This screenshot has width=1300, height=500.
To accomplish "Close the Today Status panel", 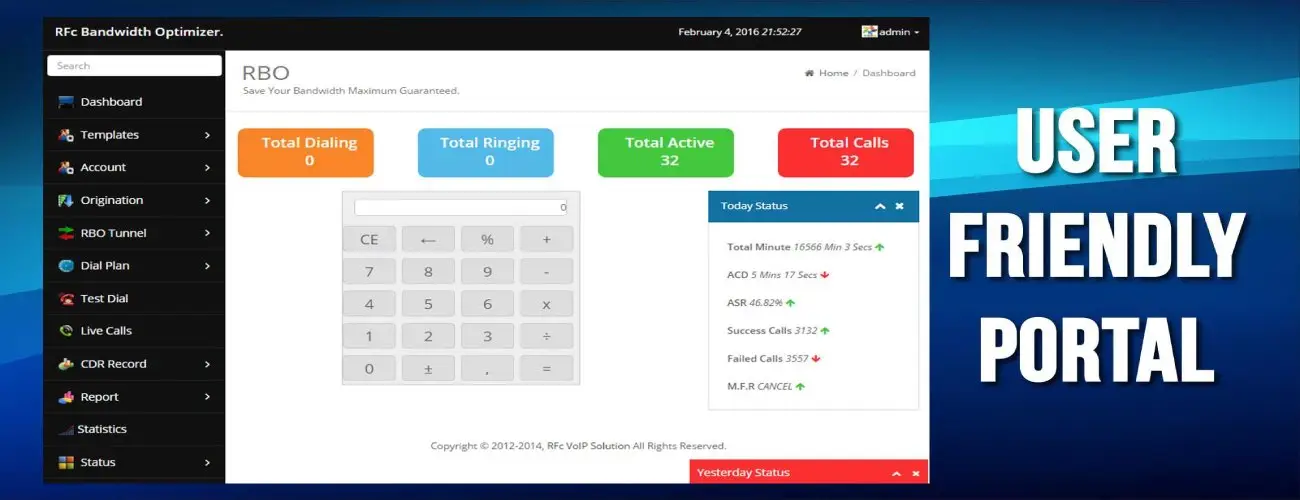I will pos(899,206).
